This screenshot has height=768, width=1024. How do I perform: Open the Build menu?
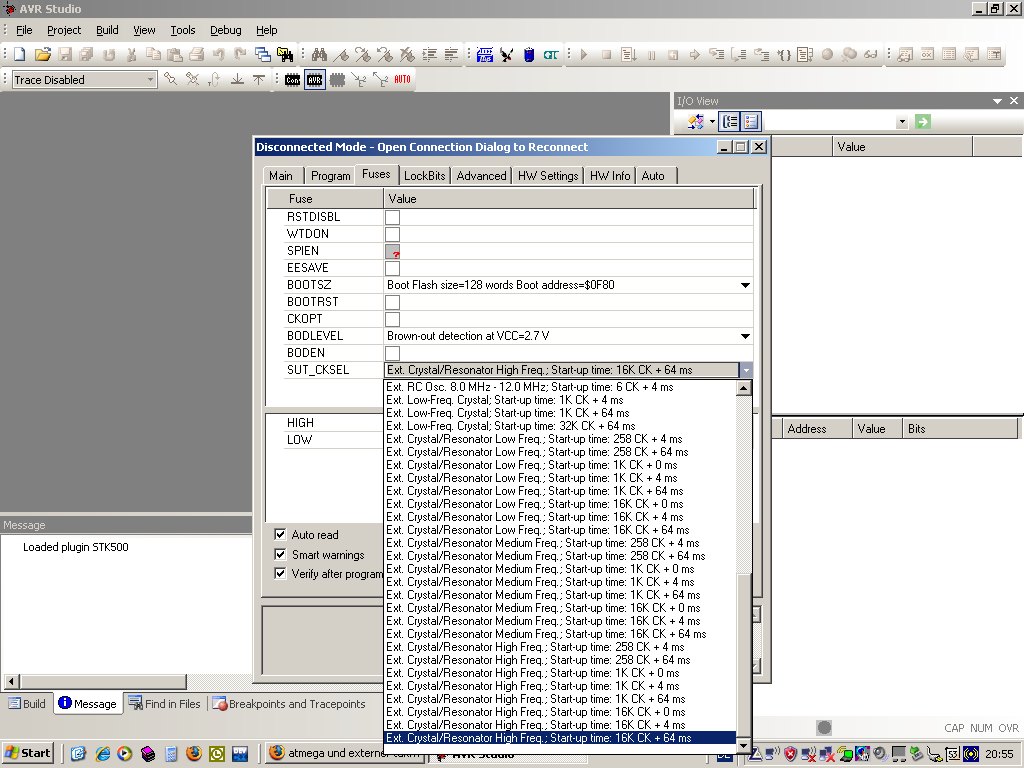tap(107, 30)
